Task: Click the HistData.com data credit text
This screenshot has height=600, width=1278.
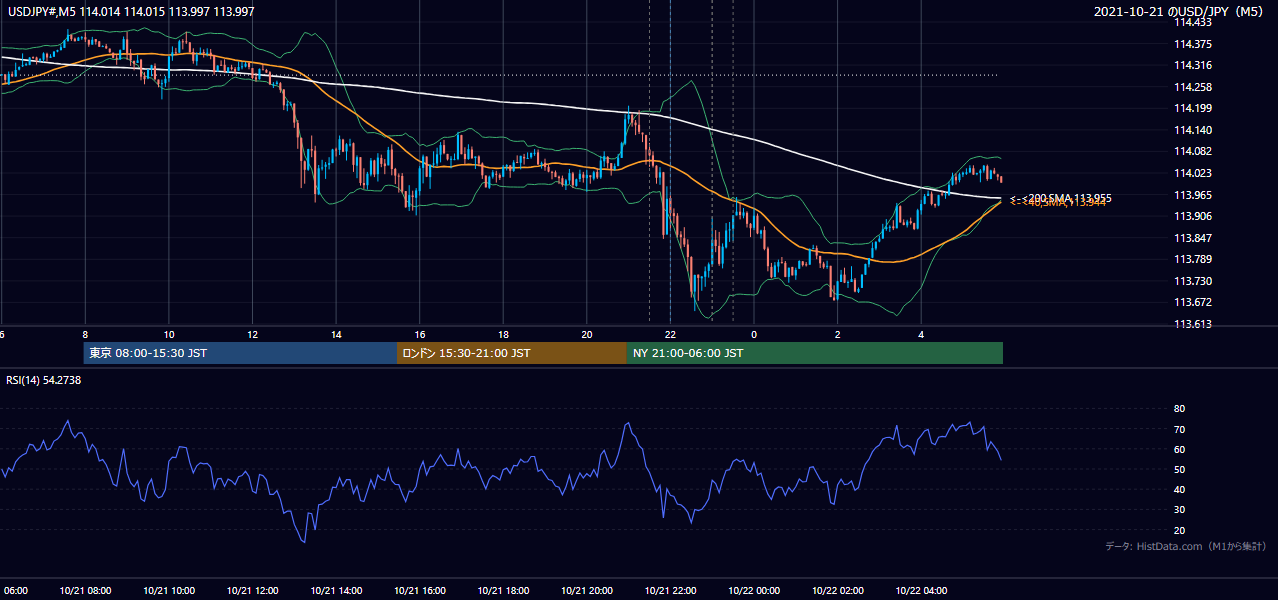Action: pyautogui.click(x=1185, y=546)
